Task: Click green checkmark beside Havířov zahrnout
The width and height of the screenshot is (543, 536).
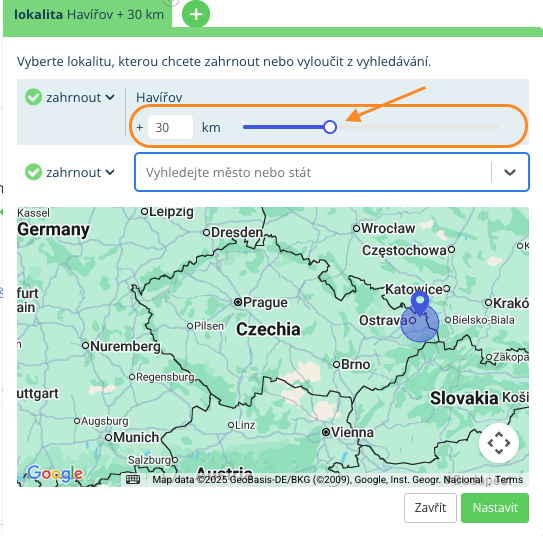Action: coord(34,97)
